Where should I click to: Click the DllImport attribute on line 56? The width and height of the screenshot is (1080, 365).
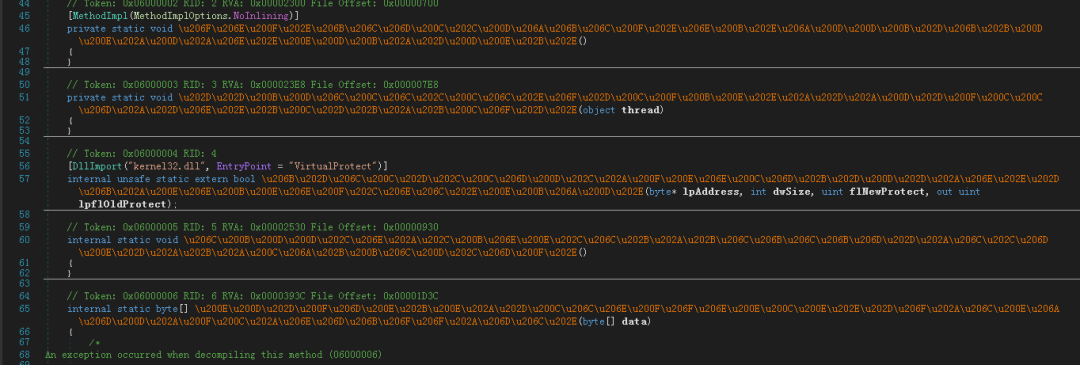click(92, 166)
